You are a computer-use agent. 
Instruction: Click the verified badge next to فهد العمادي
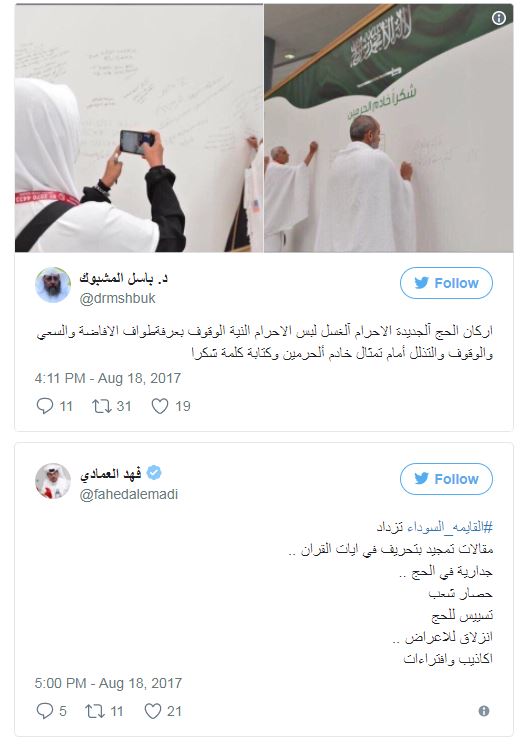[x=154, y=473]
